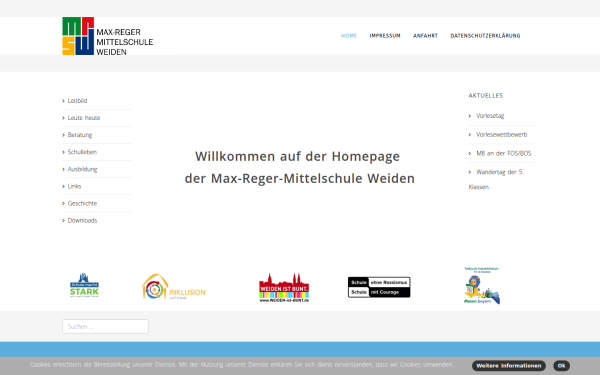
Task: Click the lesen.bayern logo image
Action: 482,286
